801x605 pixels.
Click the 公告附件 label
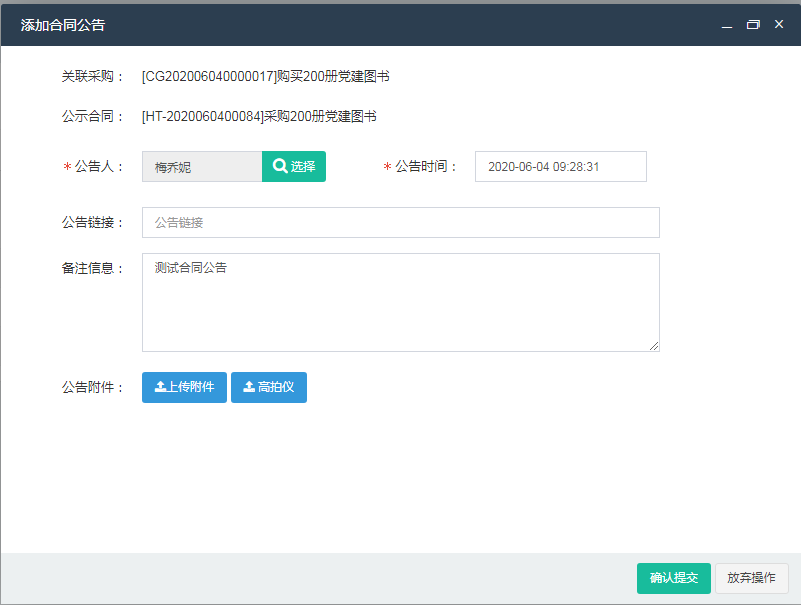point(92,387)
